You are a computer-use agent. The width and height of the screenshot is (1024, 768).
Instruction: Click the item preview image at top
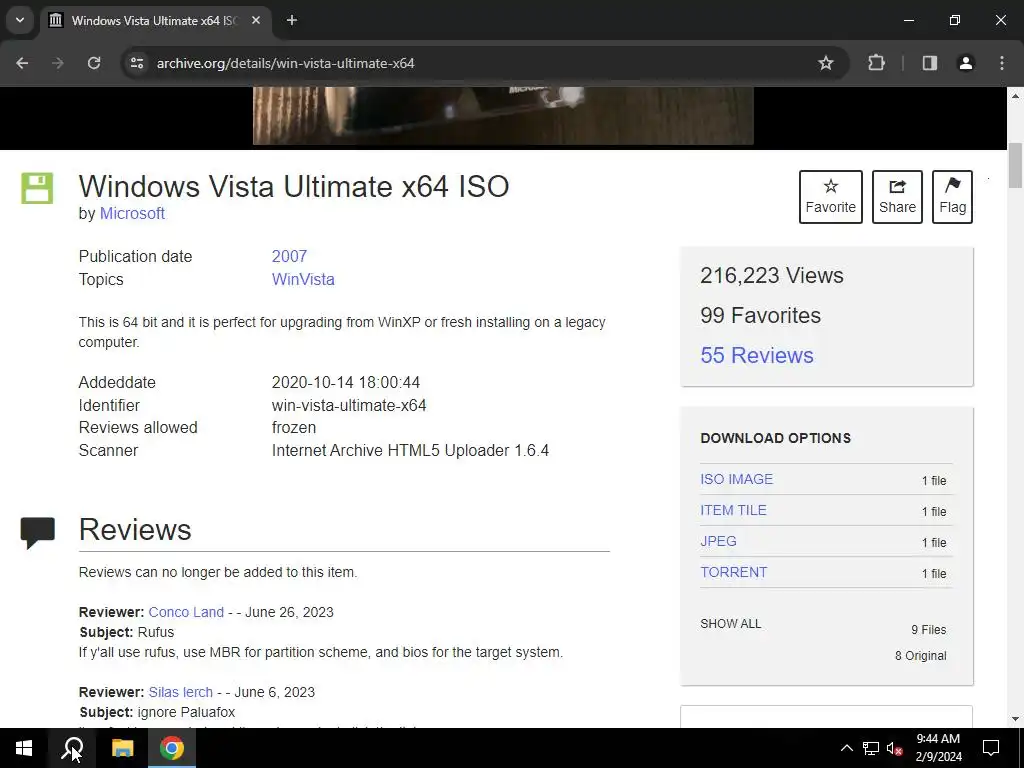click(503, 116)
